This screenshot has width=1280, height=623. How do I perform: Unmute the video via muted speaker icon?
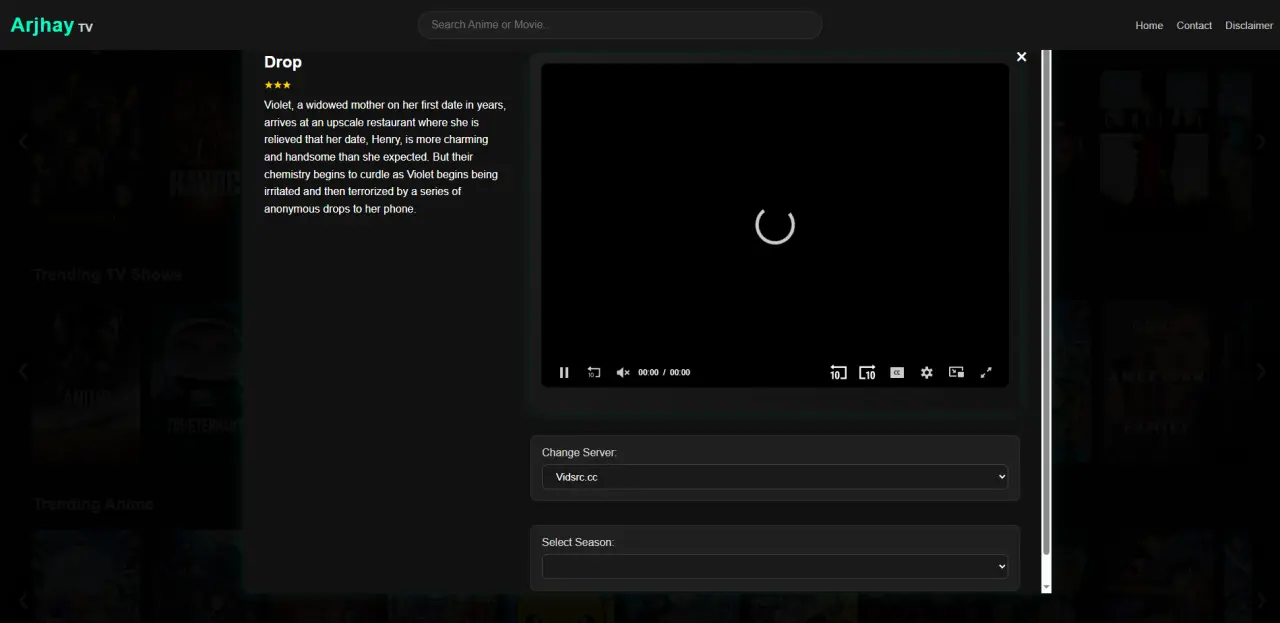[623, 372]
